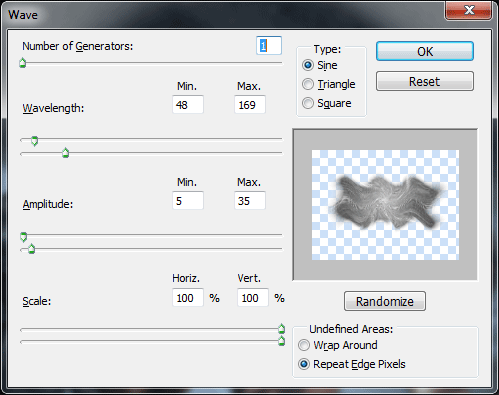Click the Wavelength maximum slider handle

click(66, 153)
